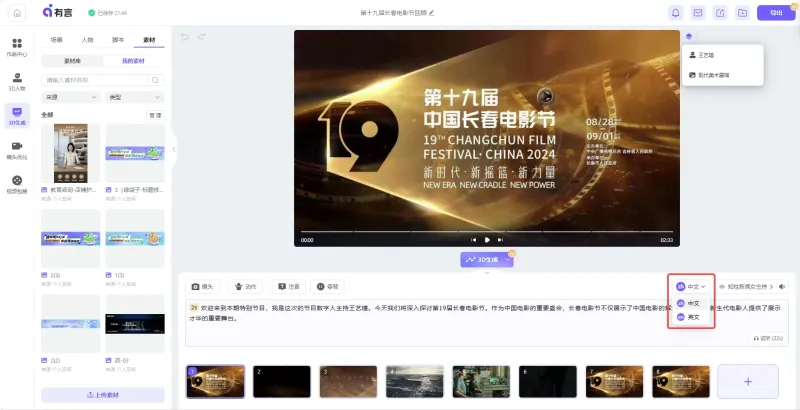
Task: Click the speaker icon beside voice selector
Action: click(782, 287)
